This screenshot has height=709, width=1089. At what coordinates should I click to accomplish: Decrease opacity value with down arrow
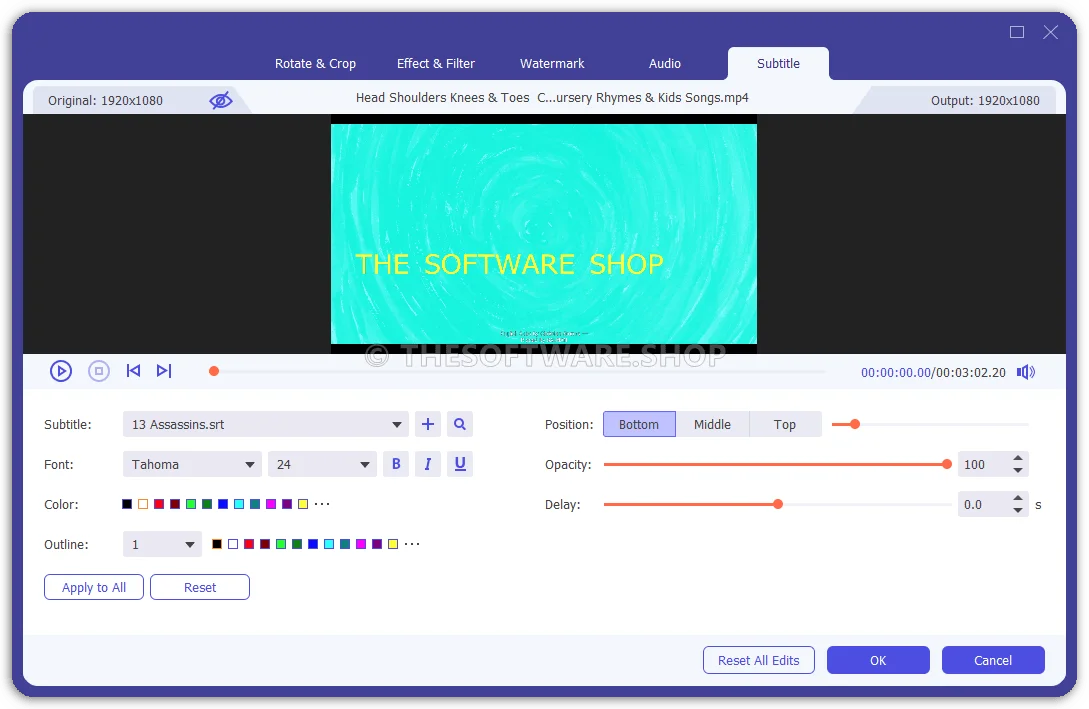click(x=1017, y=470)
